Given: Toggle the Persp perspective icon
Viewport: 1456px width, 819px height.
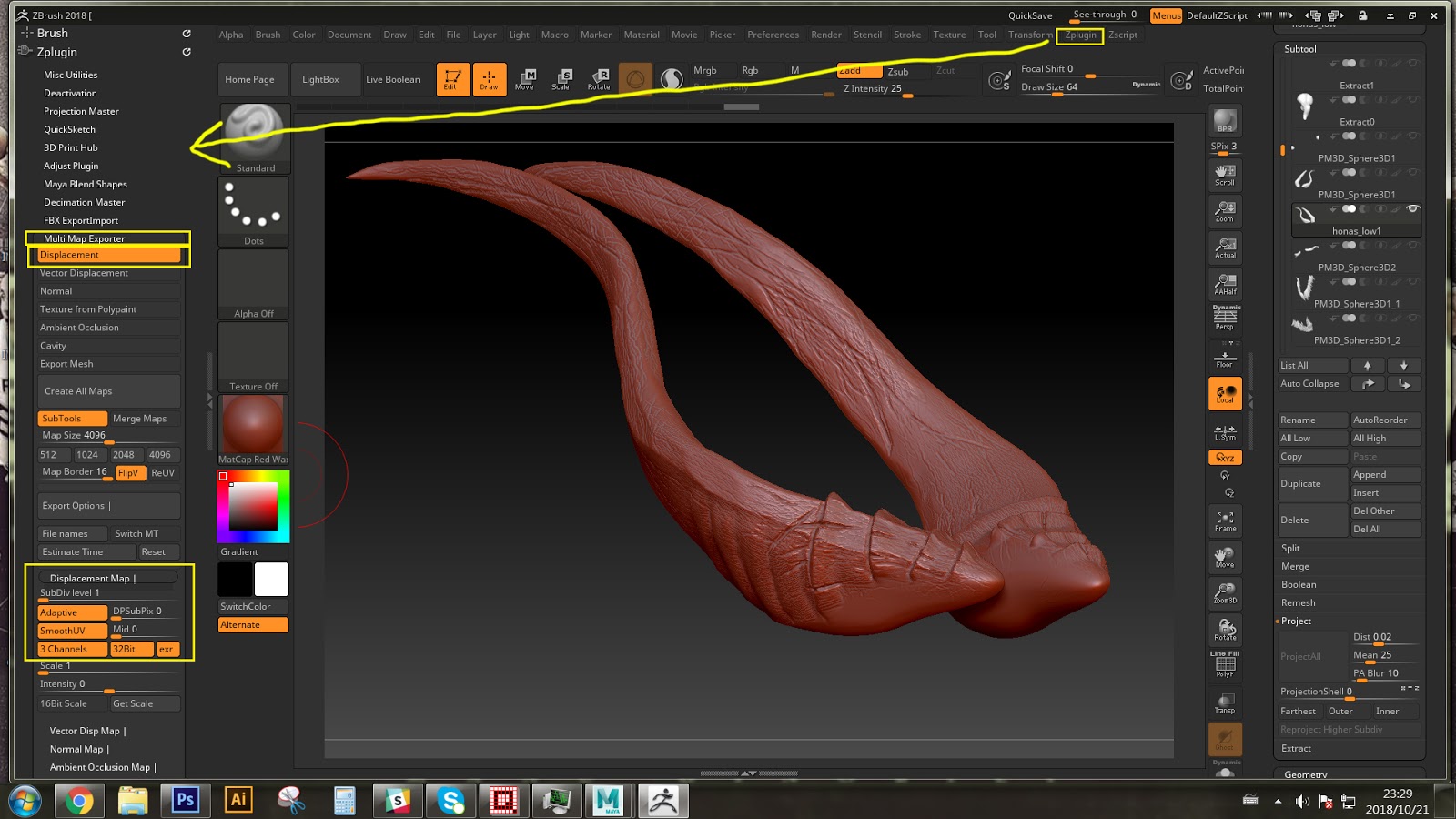Looking at the screenshot, I should [x=1225, y=318].
